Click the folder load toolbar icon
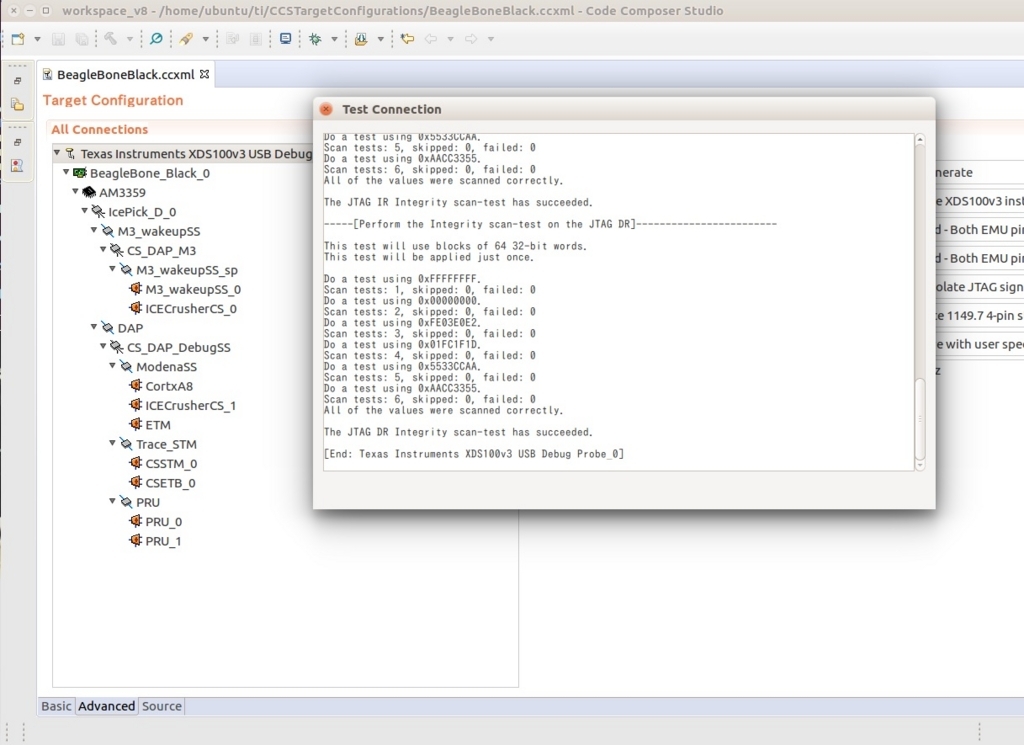The height and width of the screenshot is (745, 1024). pos(361,39)
